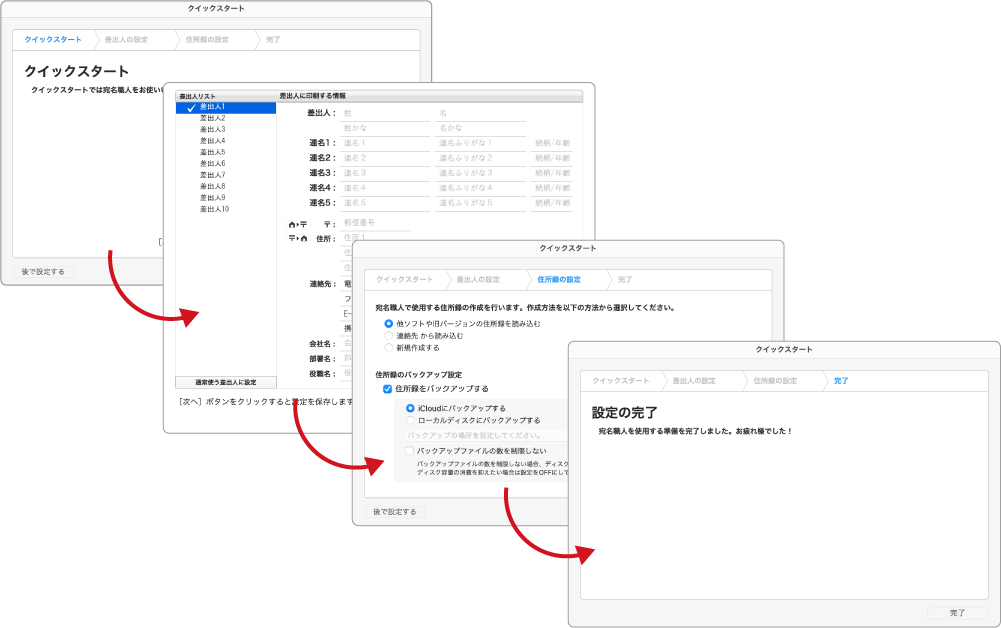
Task: Enable the 住所録をバックアップする checkbox
Action: point(385,389)
